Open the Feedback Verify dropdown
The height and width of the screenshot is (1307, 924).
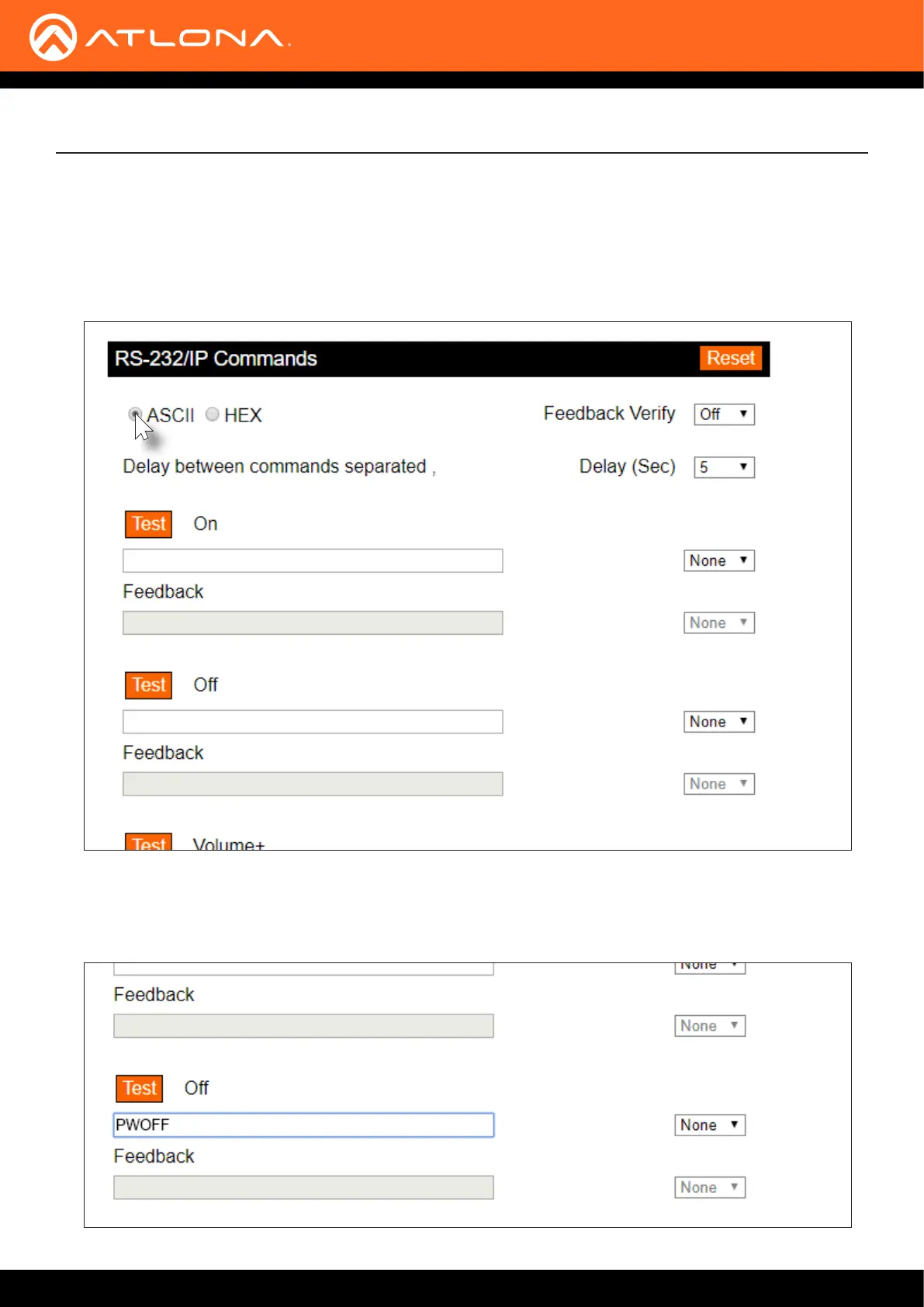tap(724, 414)
